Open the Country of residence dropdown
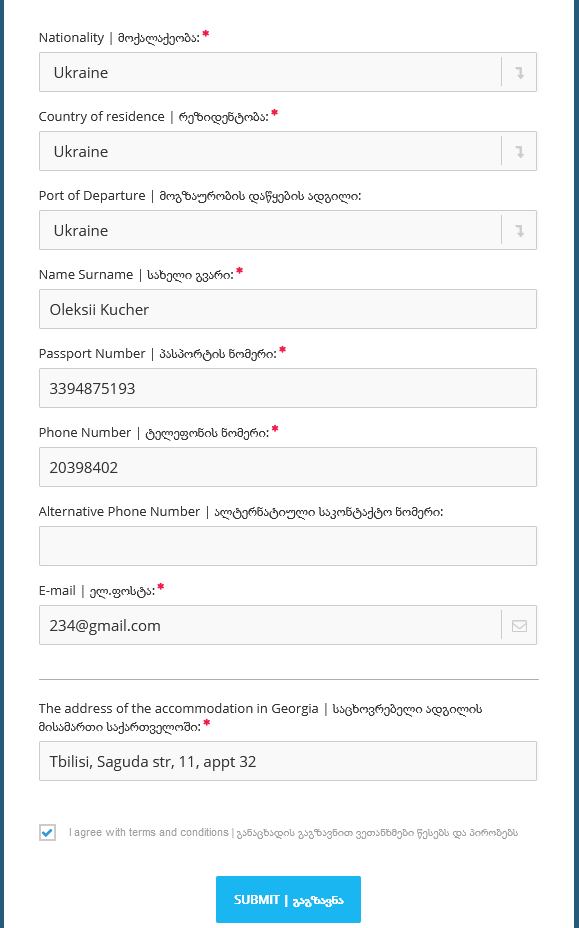Image resolution: width=579 pixels, height=928 pixels. pos(288,151)
